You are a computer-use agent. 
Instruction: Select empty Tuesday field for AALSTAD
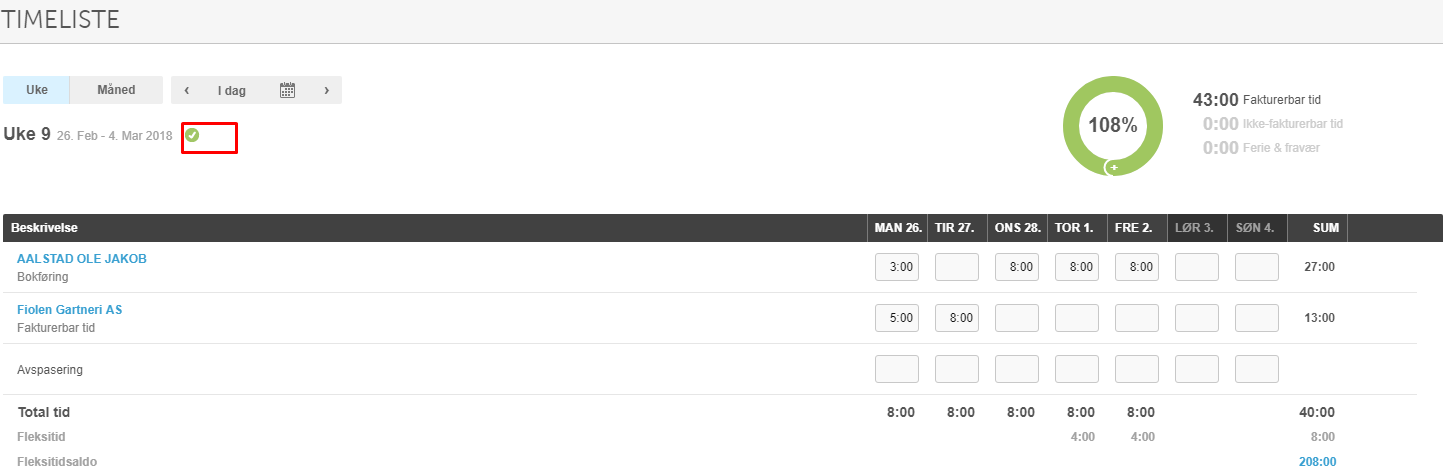pyautogui.click(x=957, y=267)
